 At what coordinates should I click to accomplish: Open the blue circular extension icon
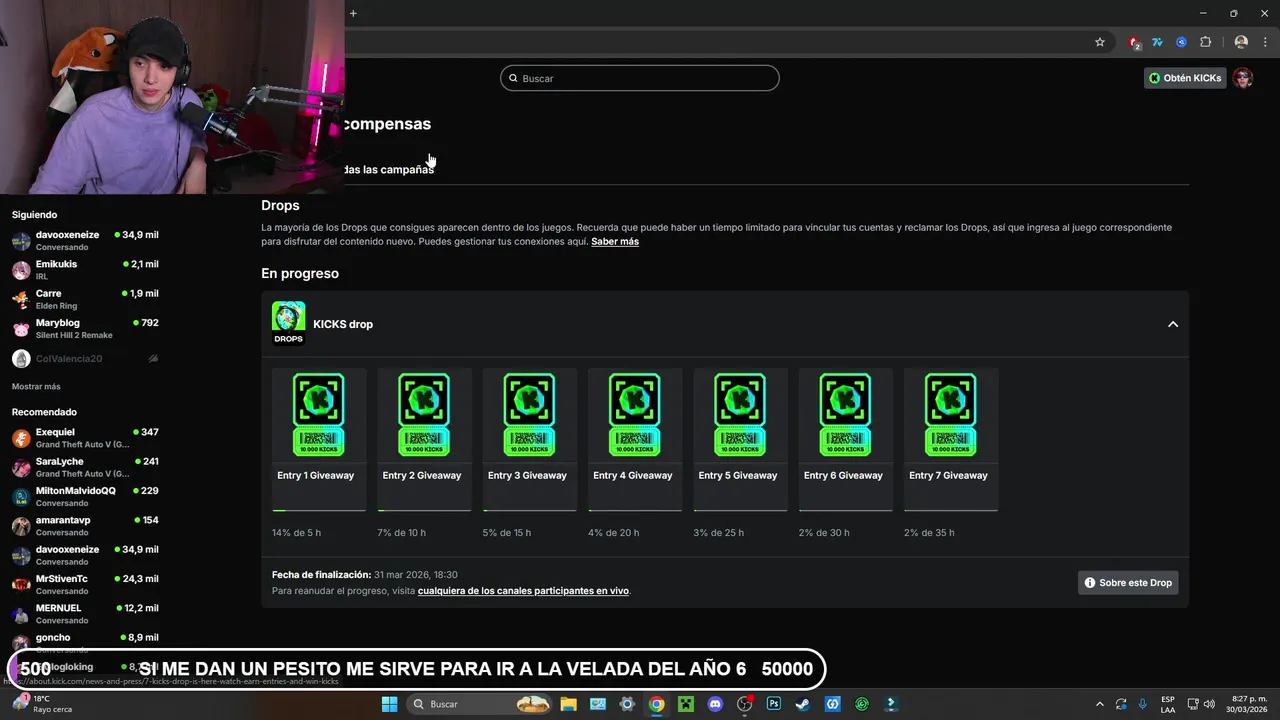tap(1181, 42)
